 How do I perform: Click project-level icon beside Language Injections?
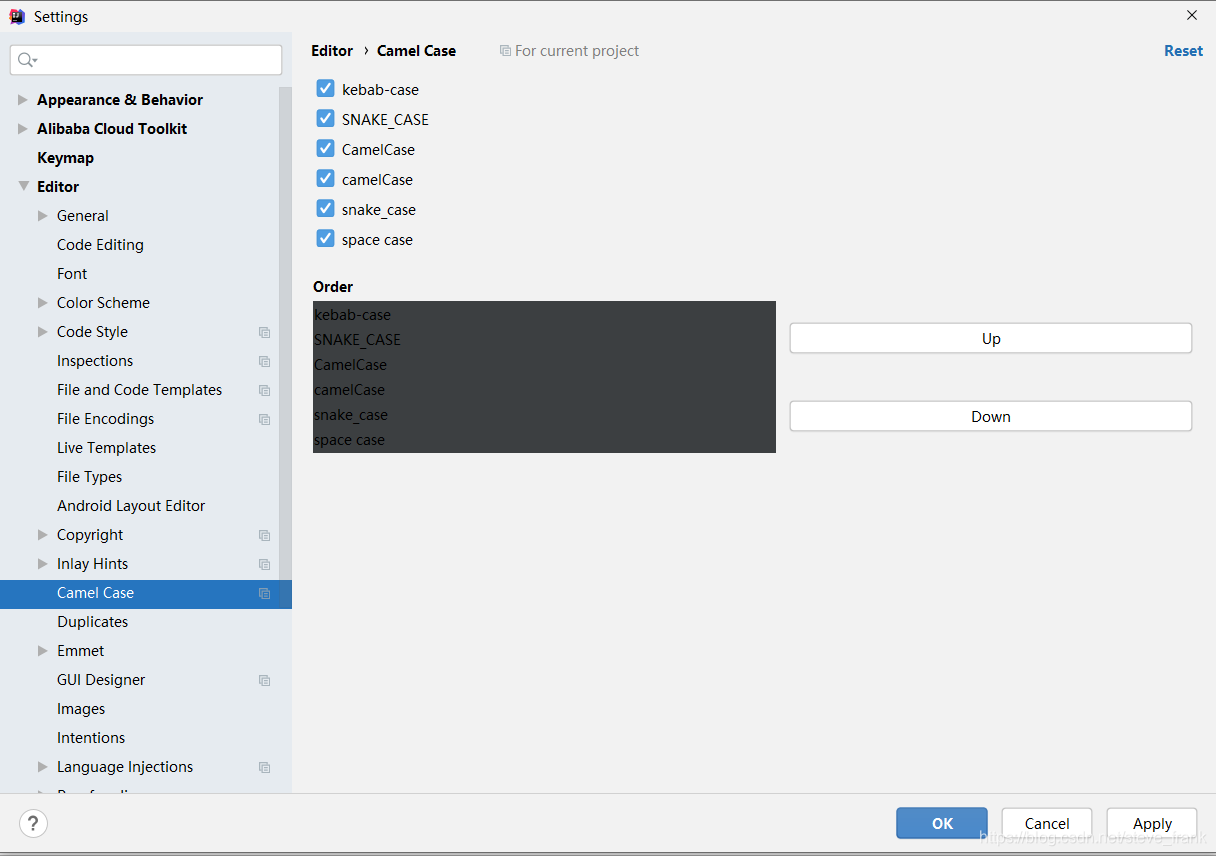click(x=264, y=767)
